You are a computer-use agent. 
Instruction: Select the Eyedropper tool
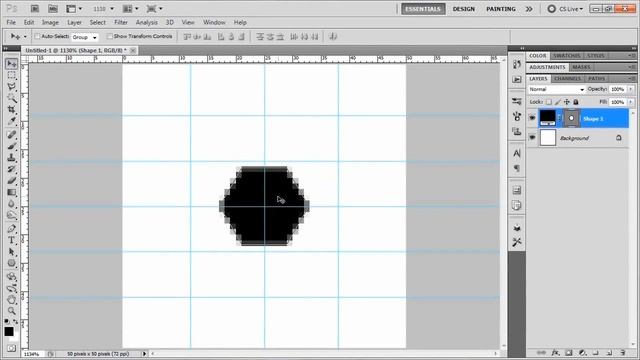(11, 121)
